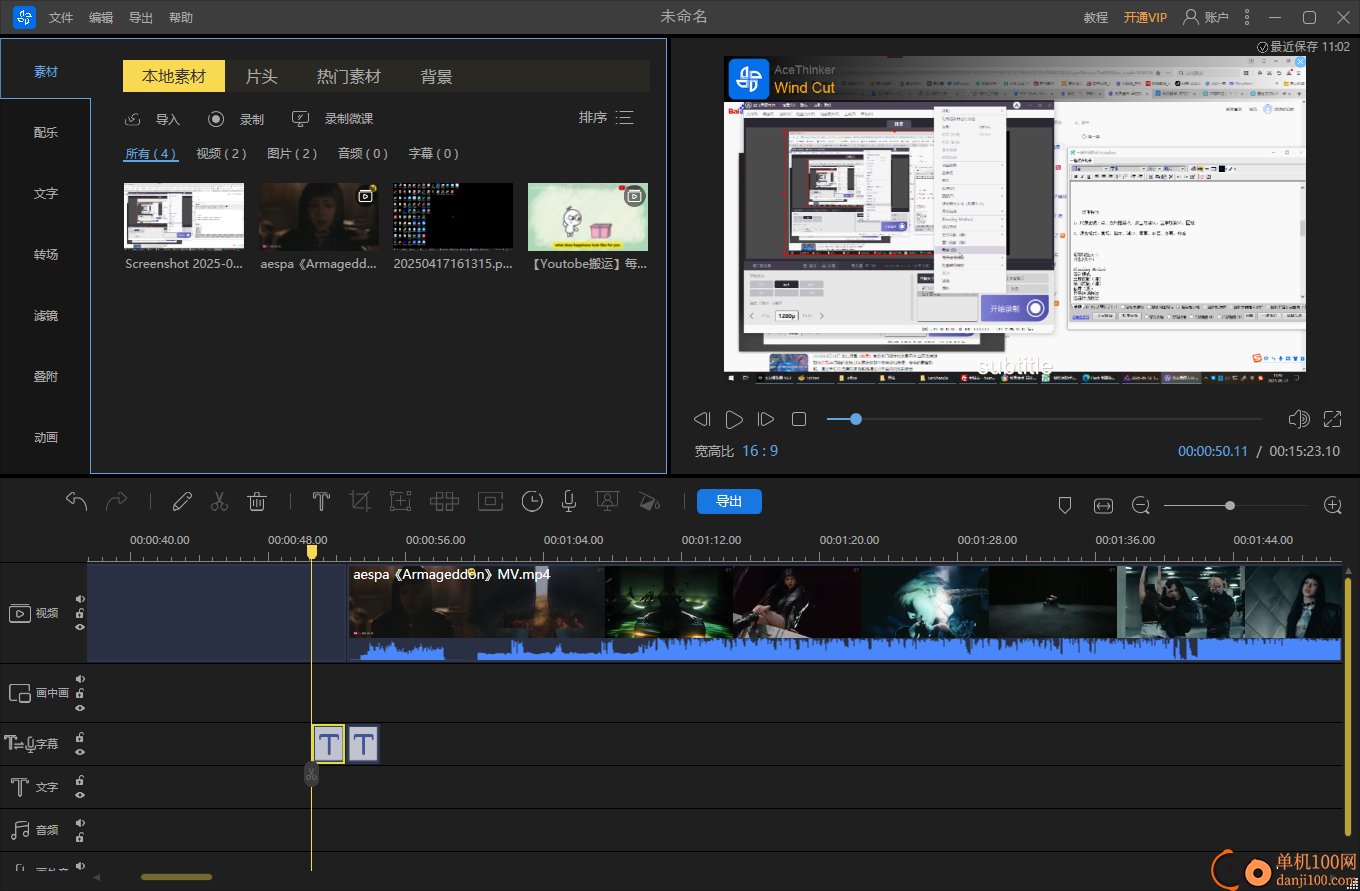1360x891 pixels.
Task: Lock the 画中画 track
Action: [x=80, y=693]
